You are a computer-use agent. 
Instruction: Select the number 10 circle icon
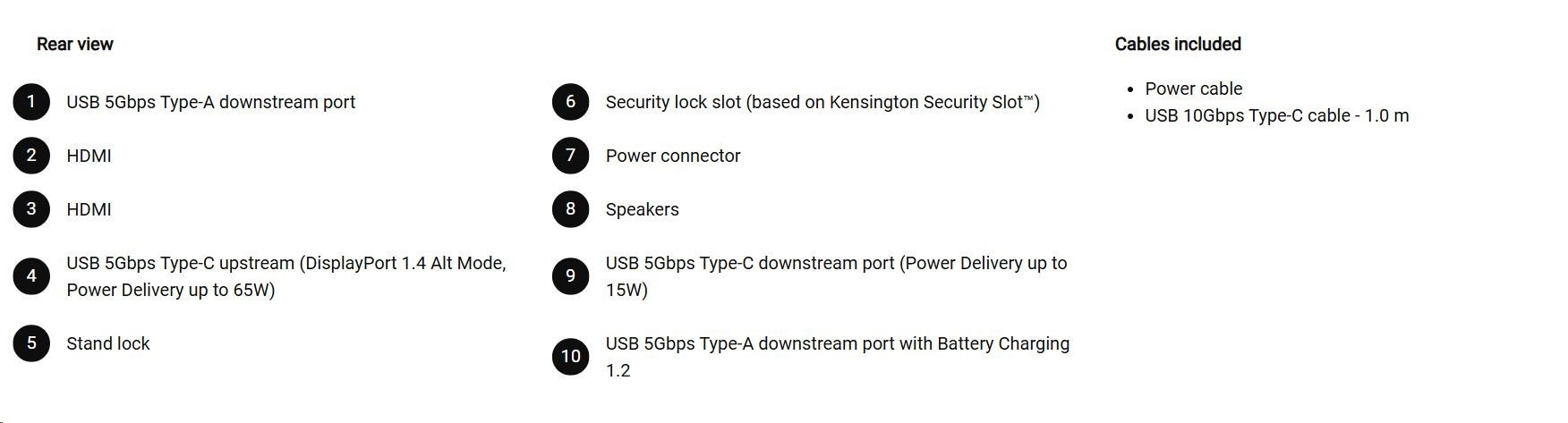pyautogui.click(x=570, y=357)
